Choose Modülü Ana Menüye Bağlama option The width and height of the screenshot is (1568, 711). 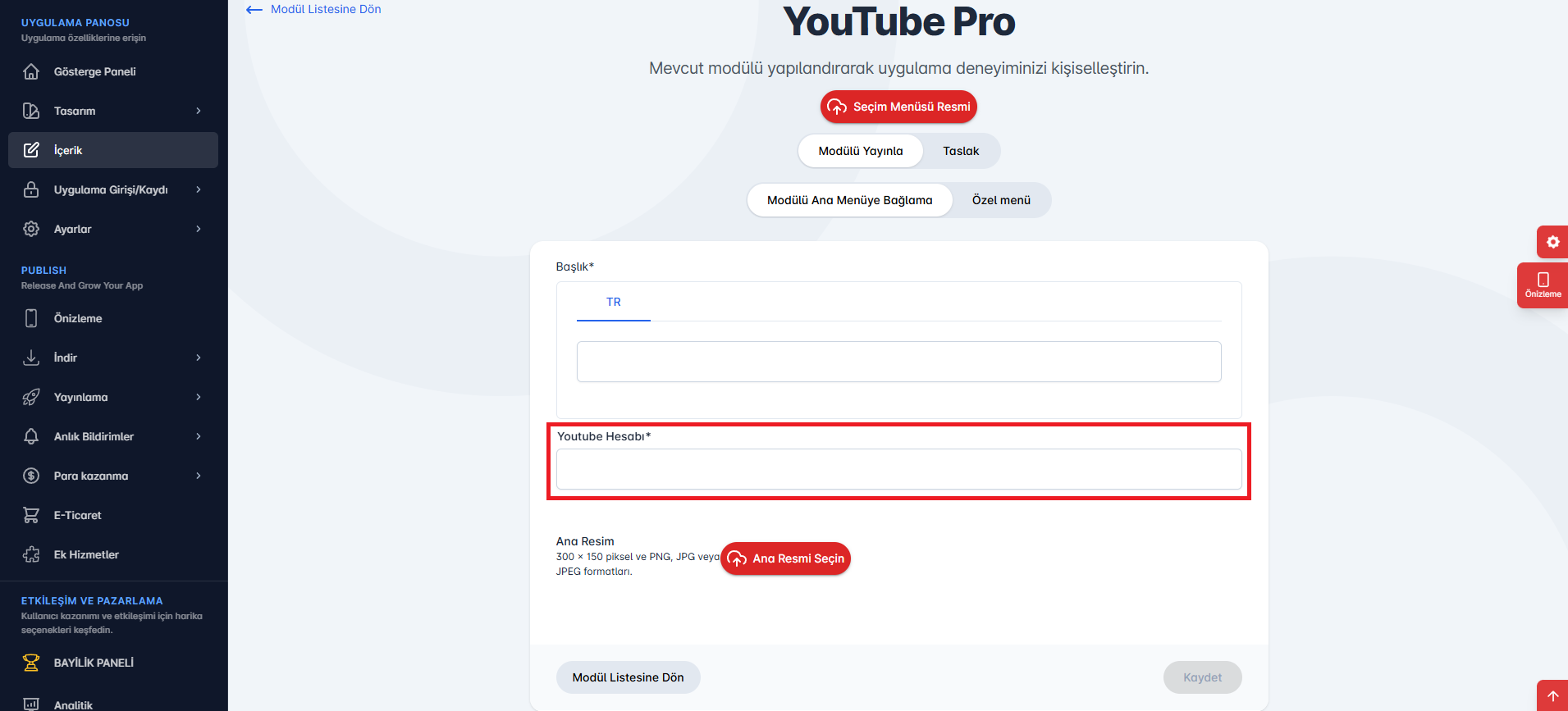click(850, 200)
